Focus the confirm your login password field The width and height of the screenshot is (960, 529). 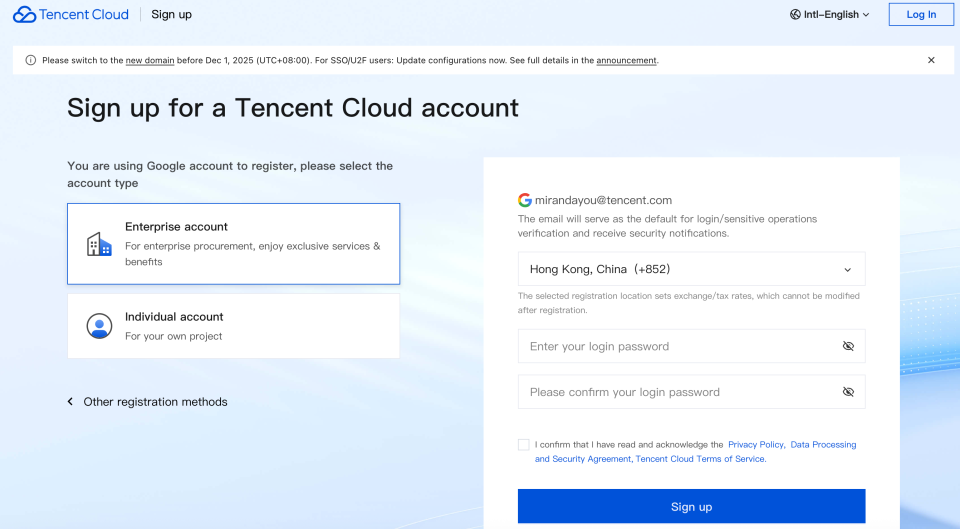tap(691, 392)
